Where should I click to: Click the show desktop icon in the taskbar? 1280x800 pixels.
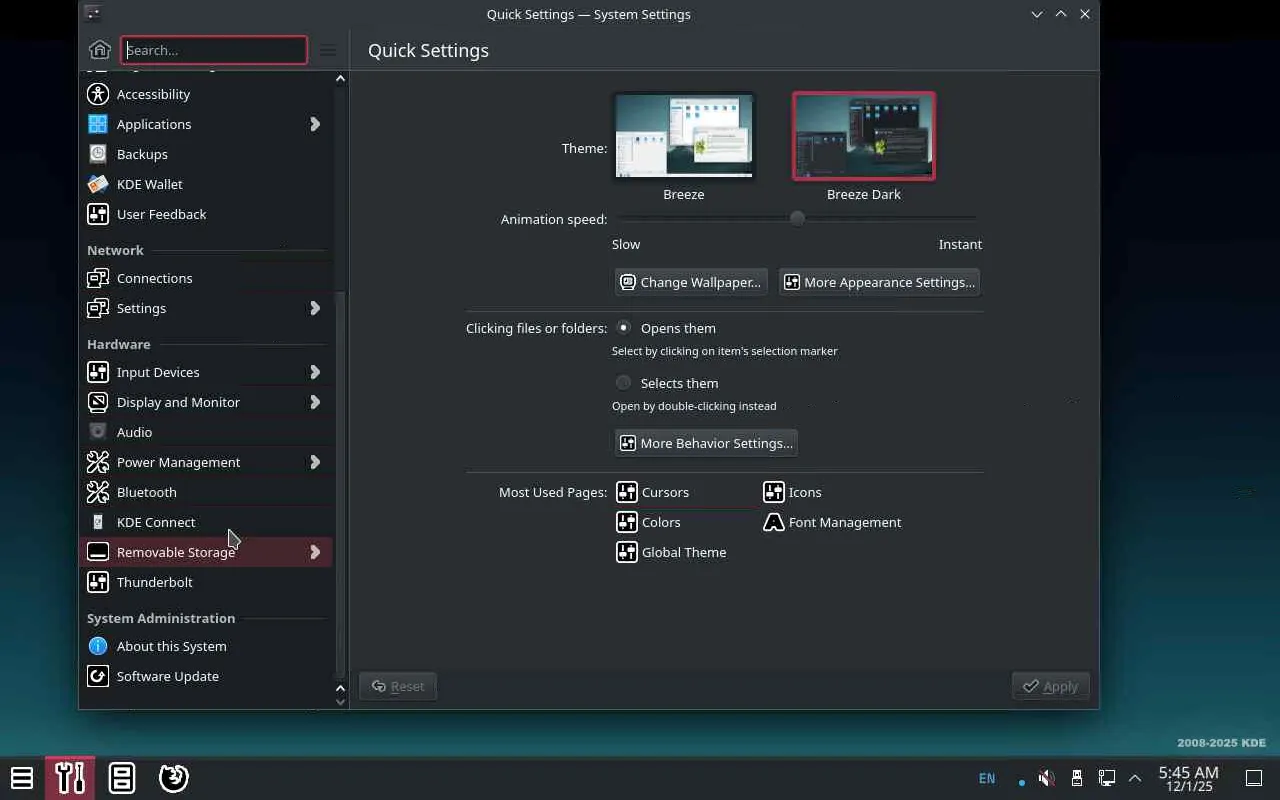[x=1254, y=778]
